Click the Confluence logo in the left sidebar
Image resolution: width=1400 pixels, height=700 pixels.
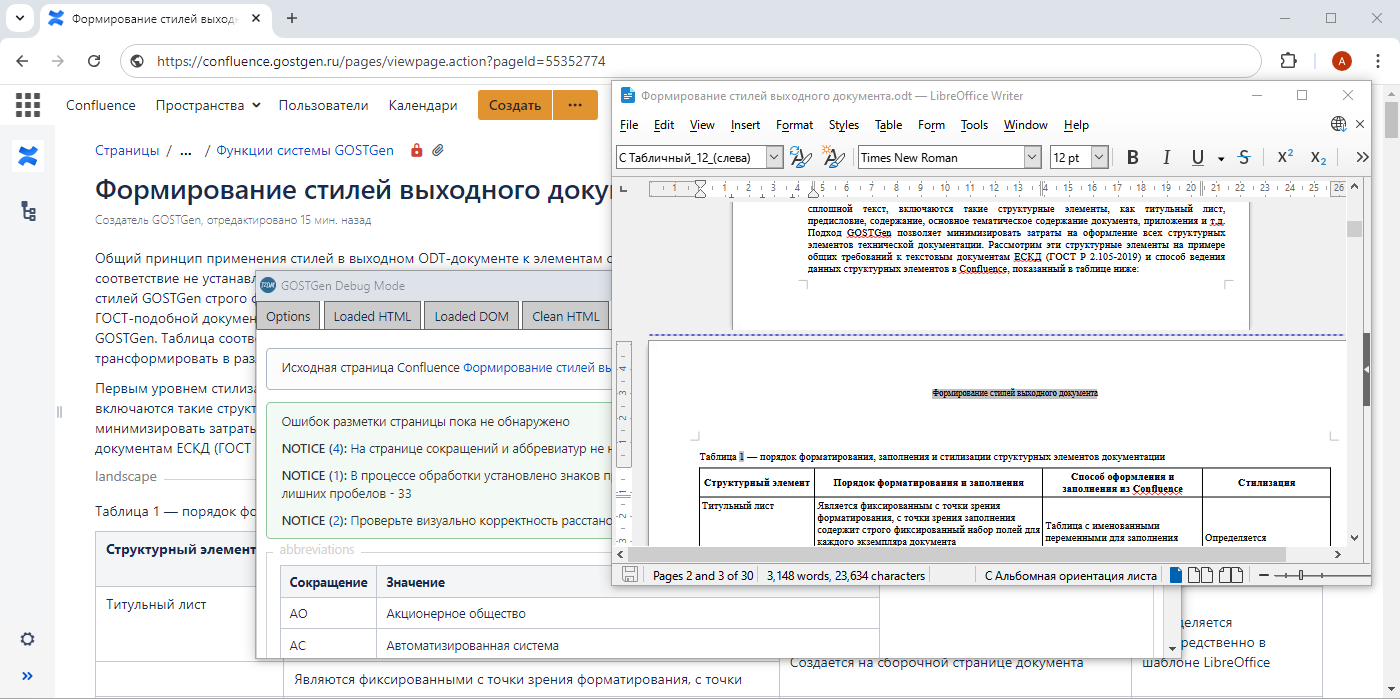pyautogui.click(x=28, y=156)
